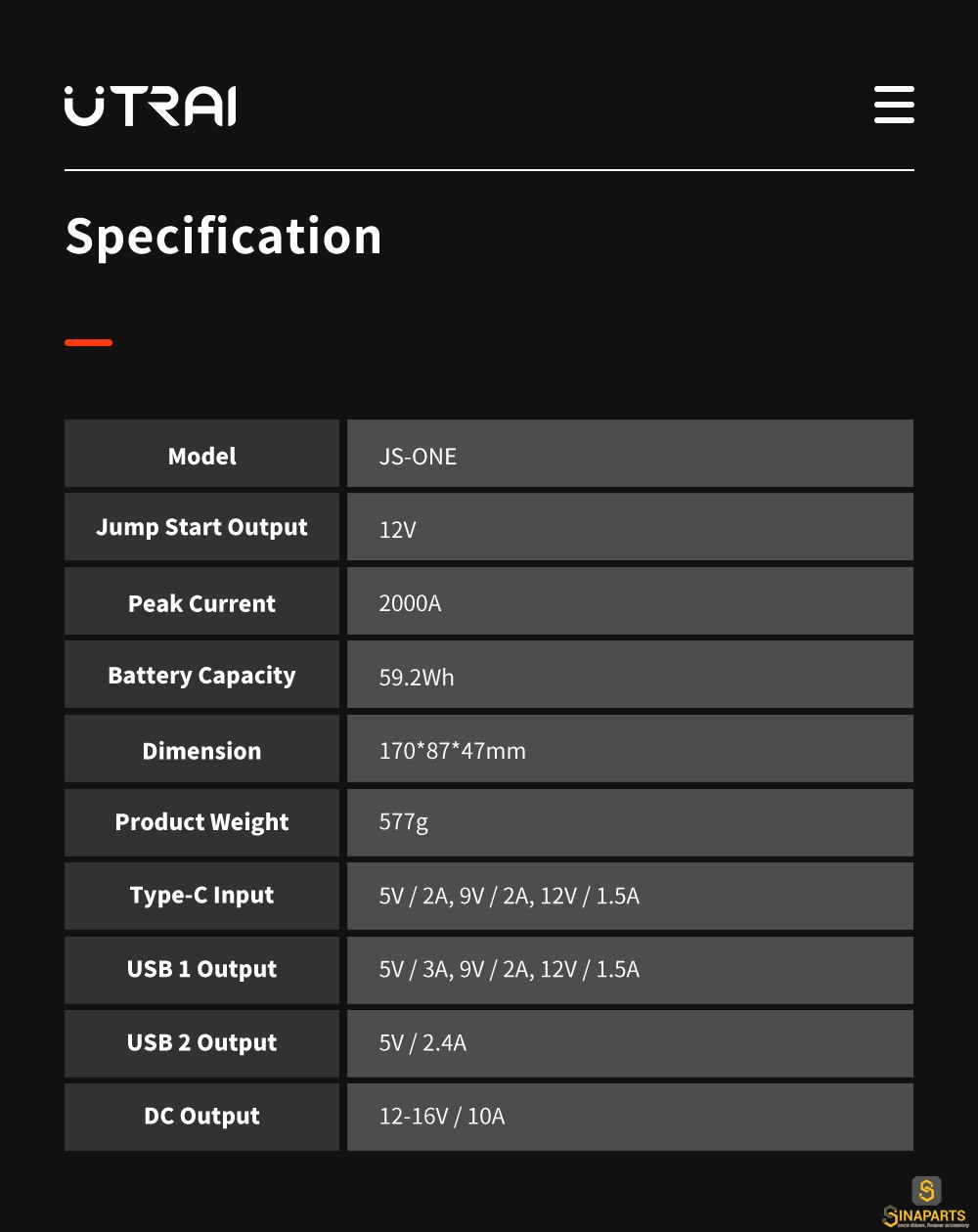This screenshot has height=1232, width=978.
Task: Click the JS-ONE model value
Action: click(418, 457)
